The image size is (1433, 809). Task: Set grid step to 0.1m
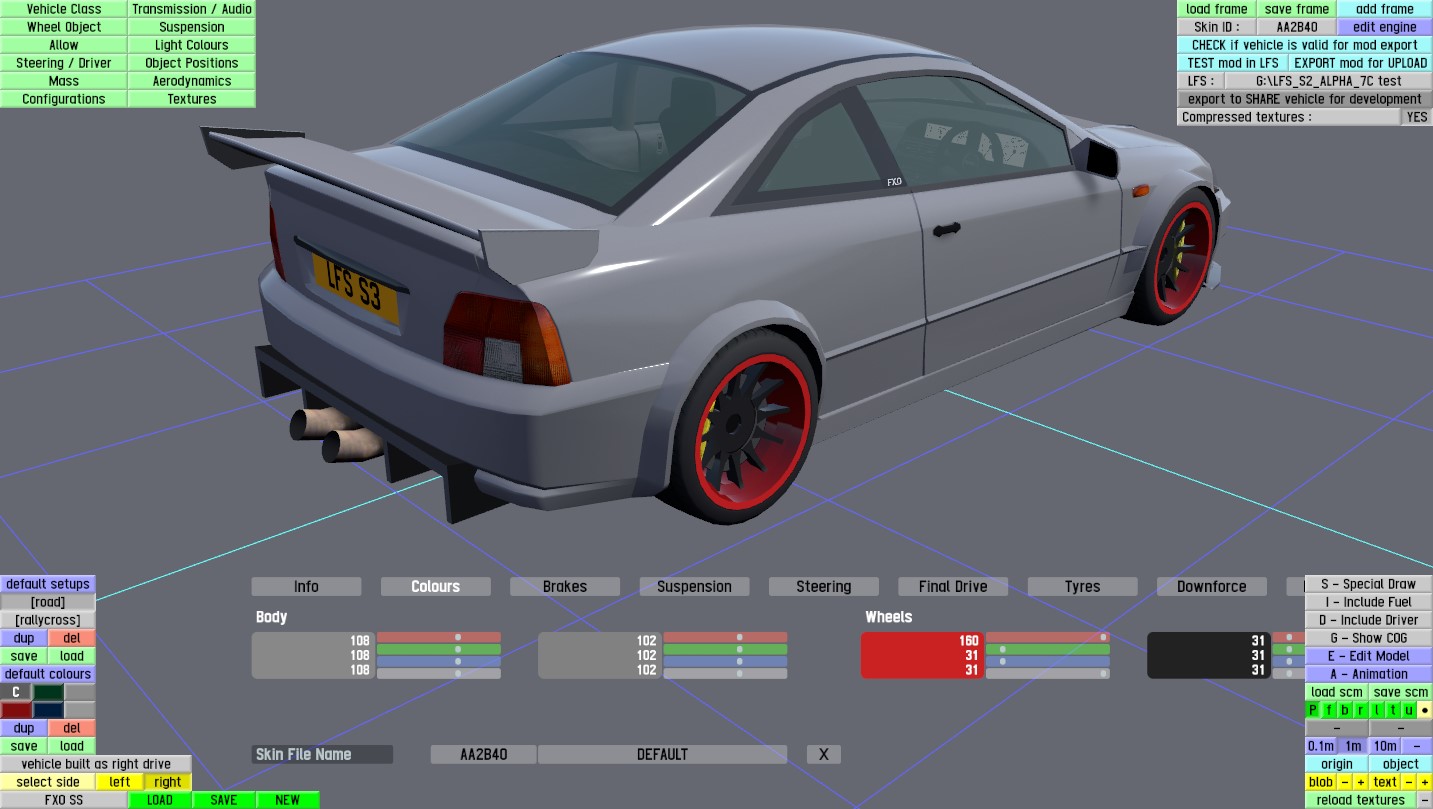coord(1321,746)
